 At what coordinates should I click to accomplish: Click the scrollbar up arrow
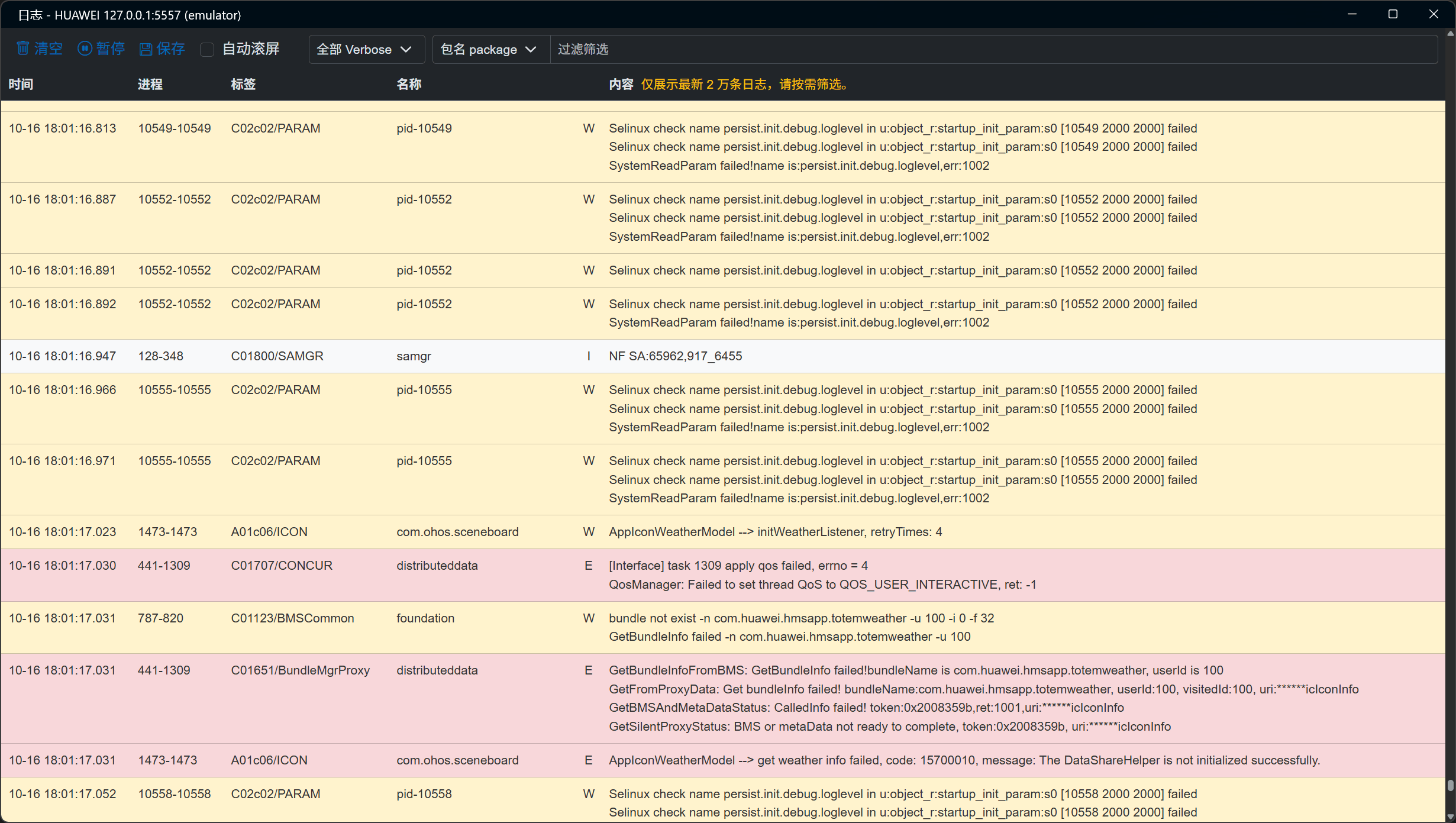1450,34
